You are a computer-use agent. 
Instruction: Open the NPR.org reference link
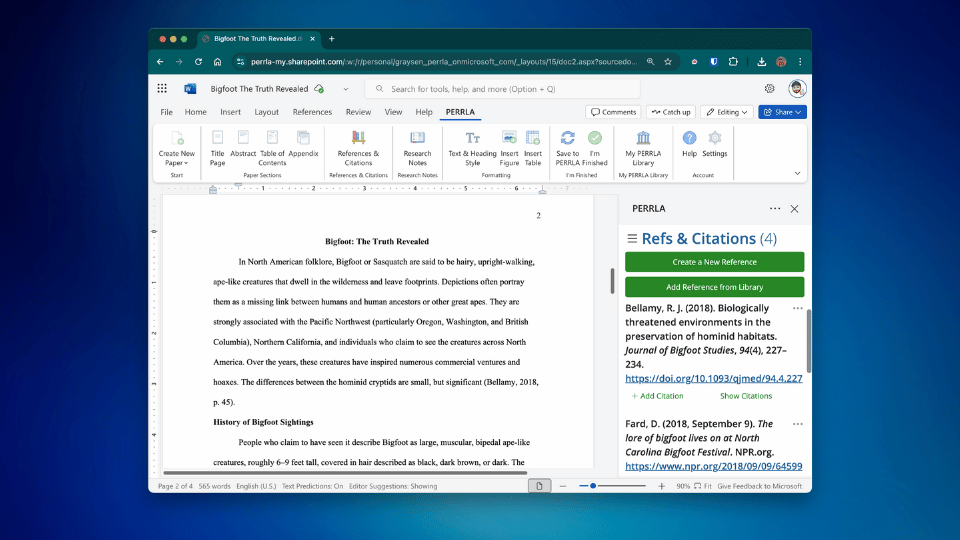pyautogui.click(x=714, y=466)
